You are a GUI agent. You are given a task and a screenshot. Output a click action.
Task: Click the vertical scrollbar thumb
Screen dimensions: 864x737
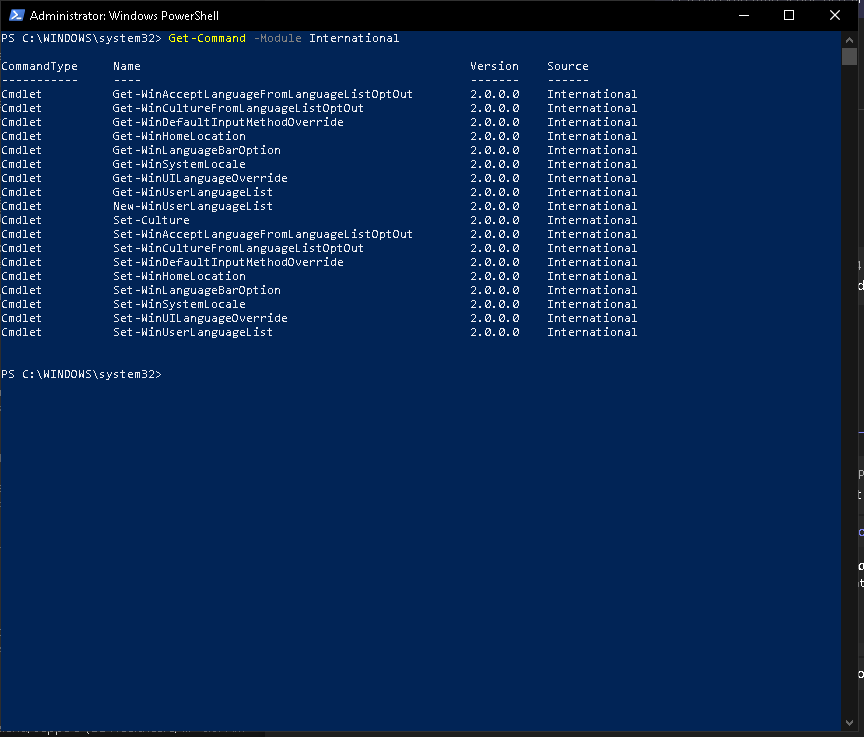[849, 57]
